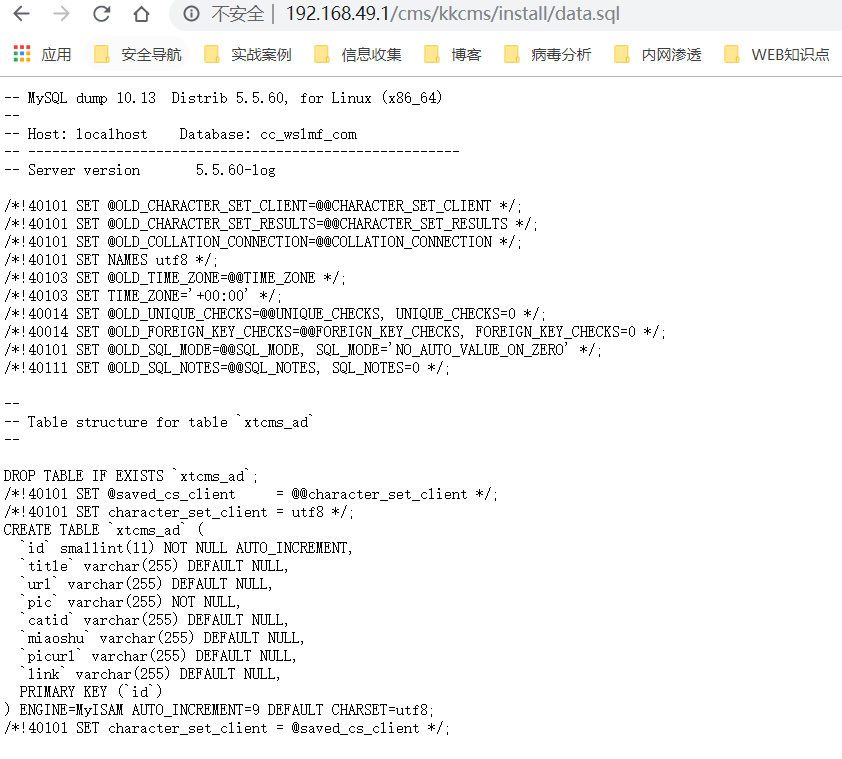Click the 'id smallint(11)' column definition
842x759 pixels.
click(x=186, y=548)
